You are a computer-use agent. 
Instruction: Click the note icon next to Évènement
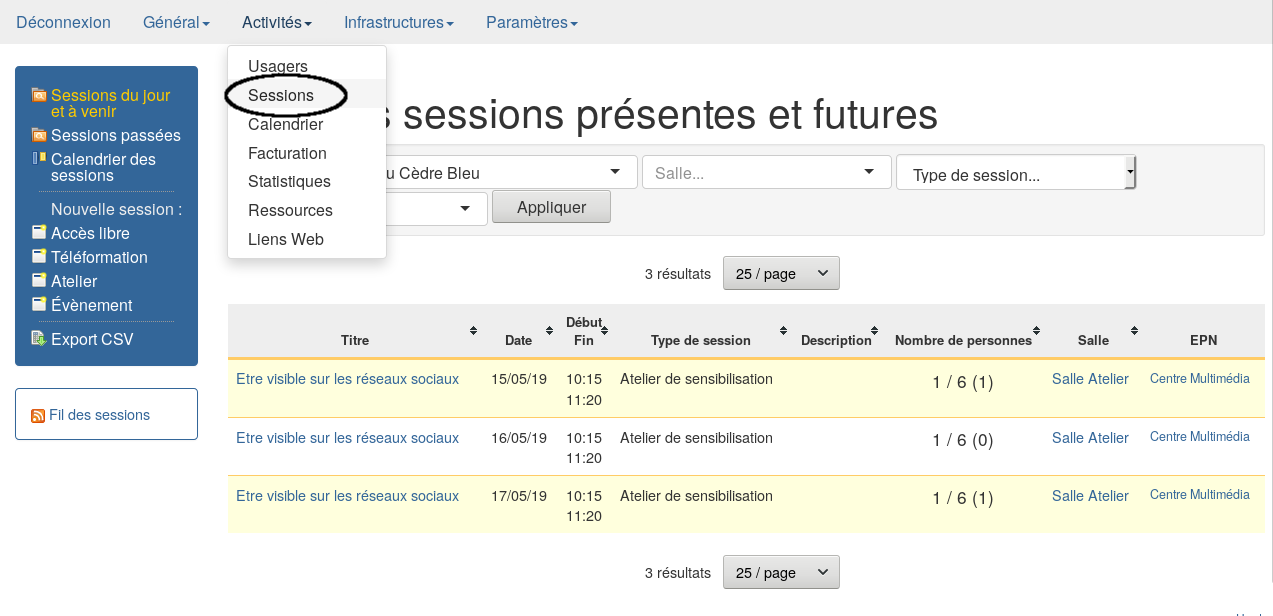tap(39, 305)
